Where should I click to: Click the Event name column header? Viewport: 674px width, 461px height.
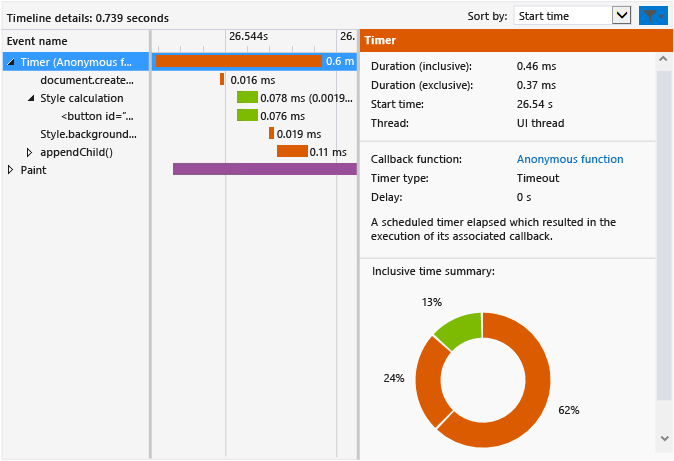[x=37, y=41]
